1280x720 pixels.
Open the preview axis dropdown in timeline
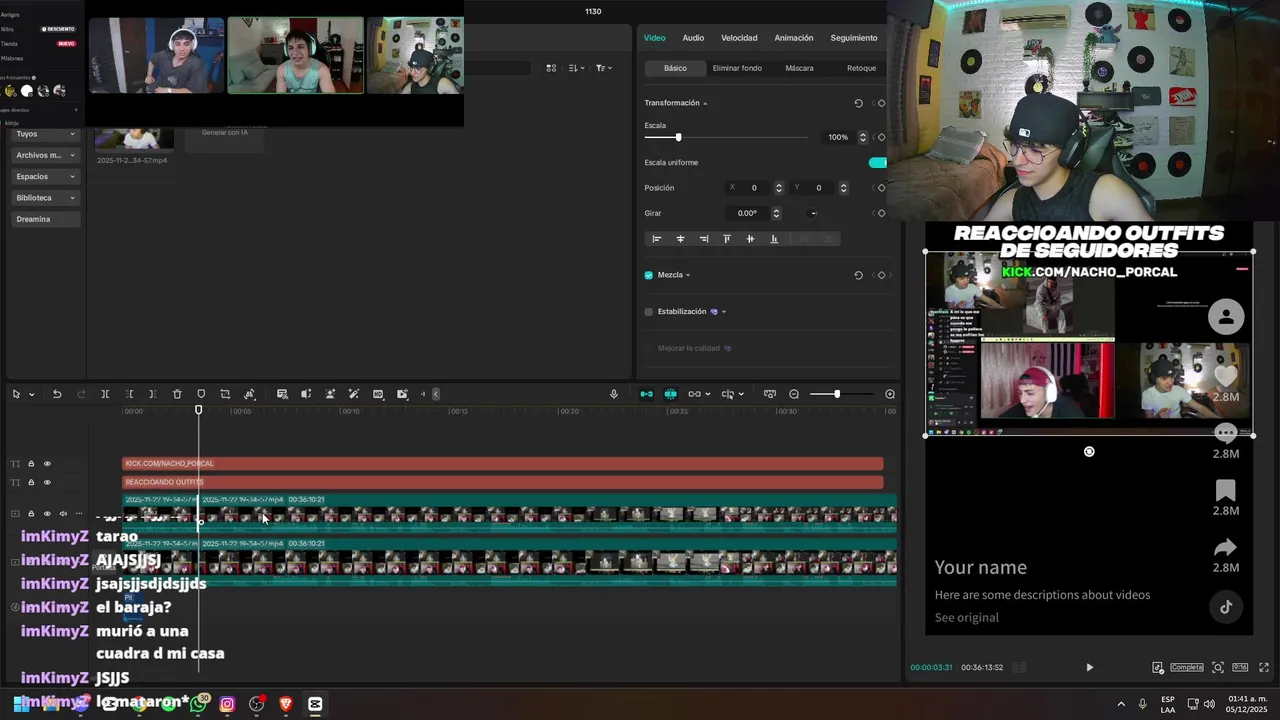click(741, 394)
